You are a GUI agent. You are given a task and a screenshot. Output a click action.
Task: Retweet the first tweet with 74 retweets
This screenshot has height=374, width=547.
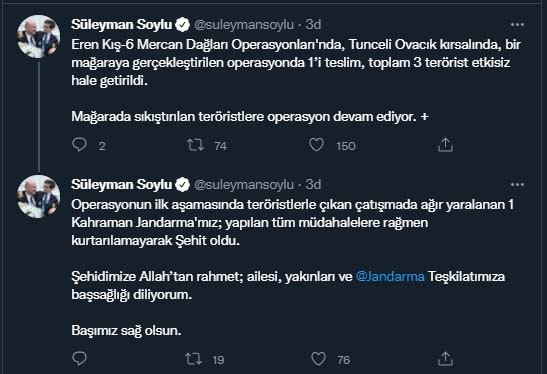click(195, 145)
